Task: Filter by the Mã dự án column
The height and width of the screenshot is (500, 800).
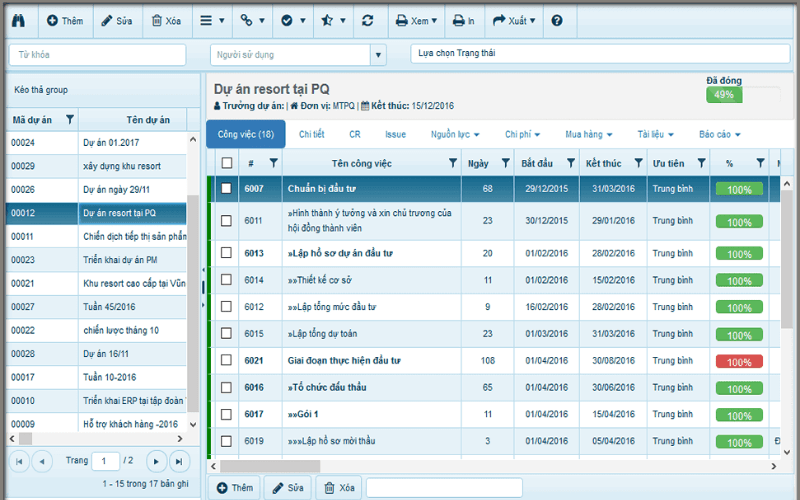Action: coord(70,120)
